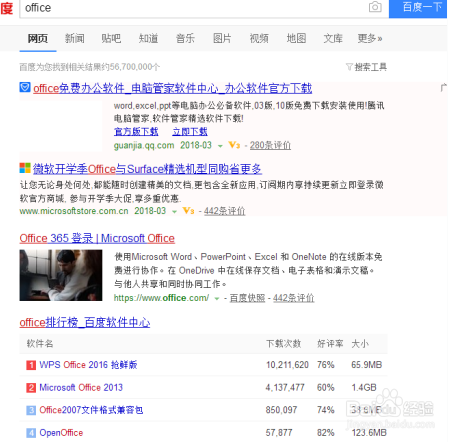Click the 好评率 column header
Image resolution: width=463 pixels, height=442 pixels.
point(330,344)
